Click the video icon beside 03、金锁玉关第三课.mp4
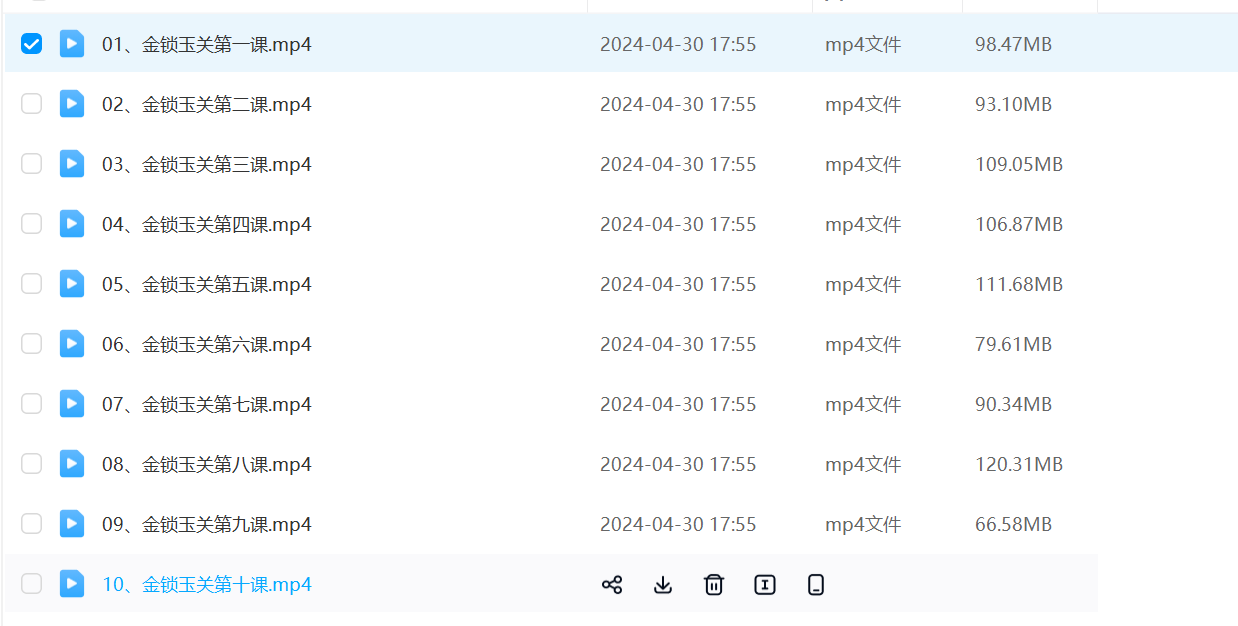1238x626 pixels. point(72,164)
